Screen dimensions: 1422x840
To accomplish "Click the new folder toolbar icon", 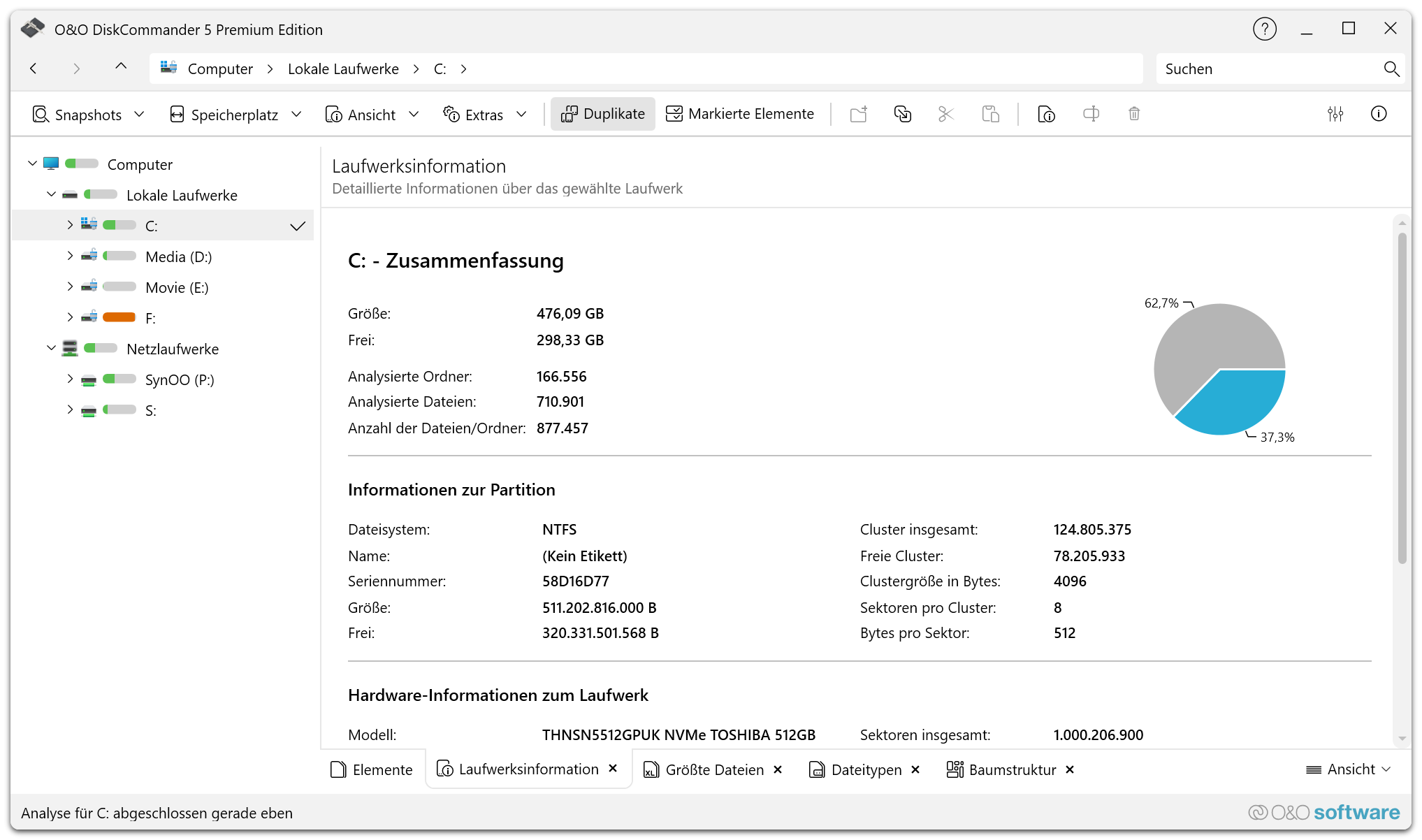I will pyautogui.click(x=858, y=114).
